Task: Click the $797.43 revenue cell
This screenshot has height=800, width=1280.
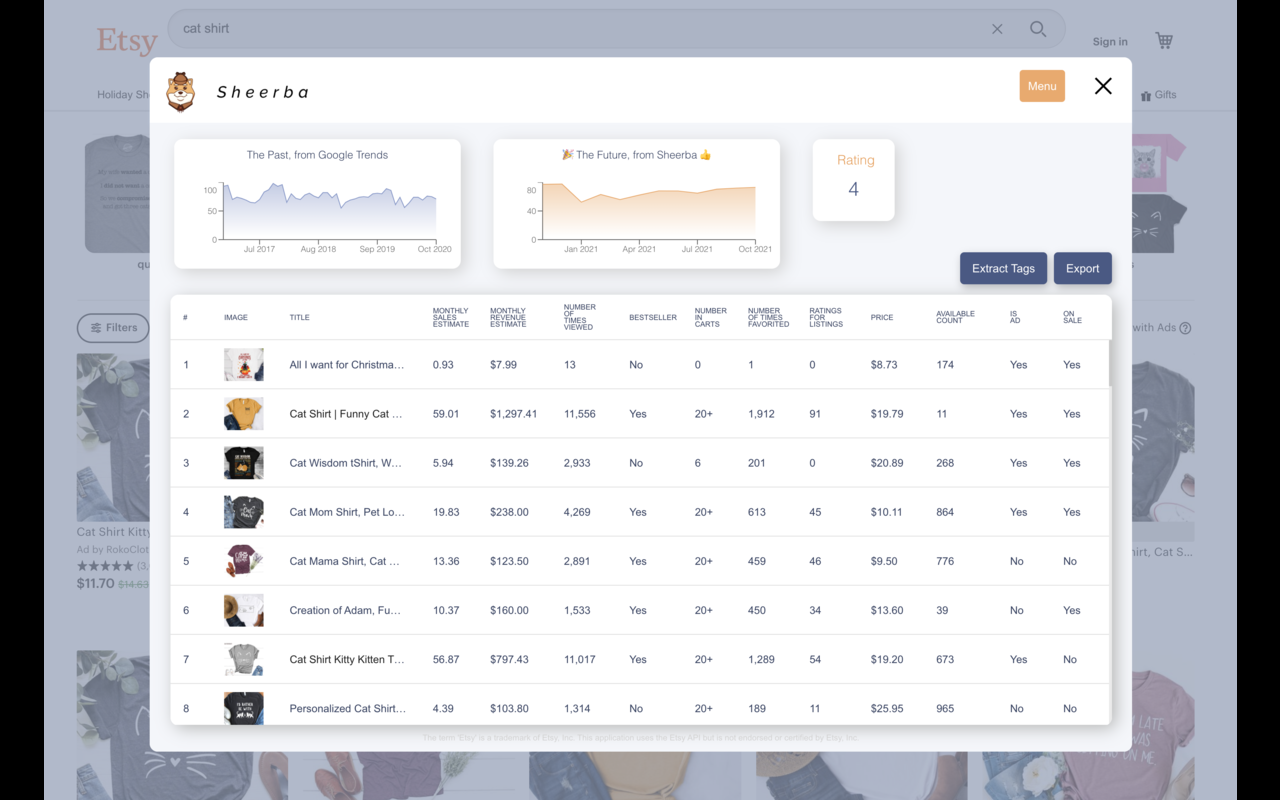Action: (509, 659)
